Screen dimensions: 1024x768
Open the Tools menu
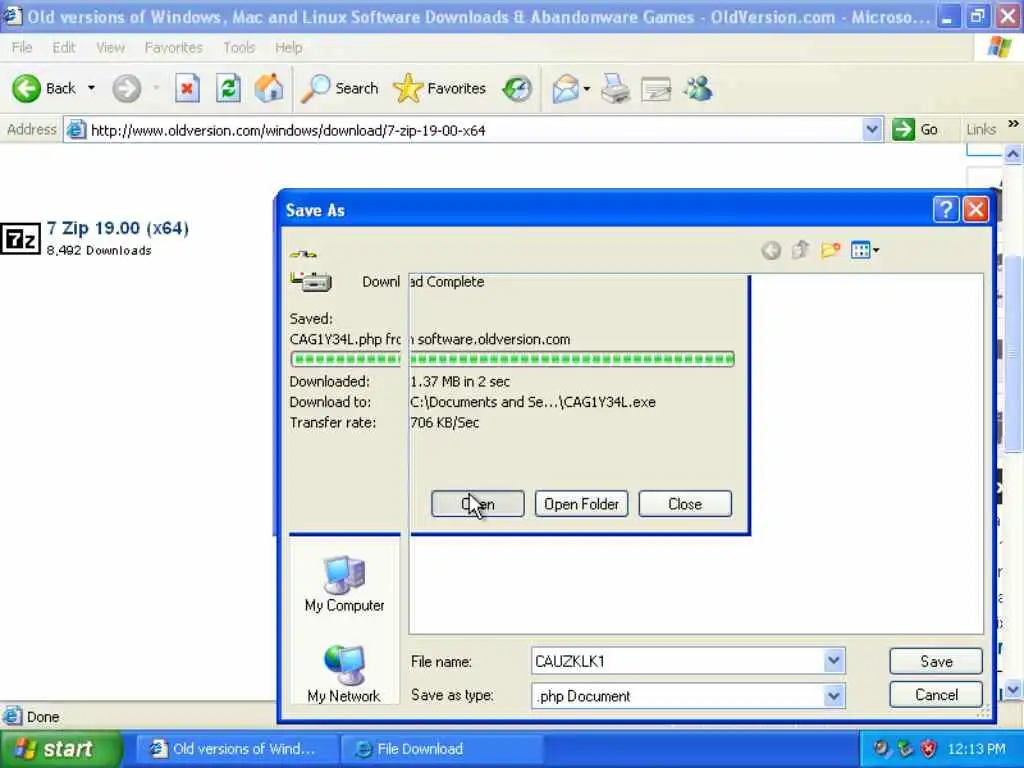(239, 48)
